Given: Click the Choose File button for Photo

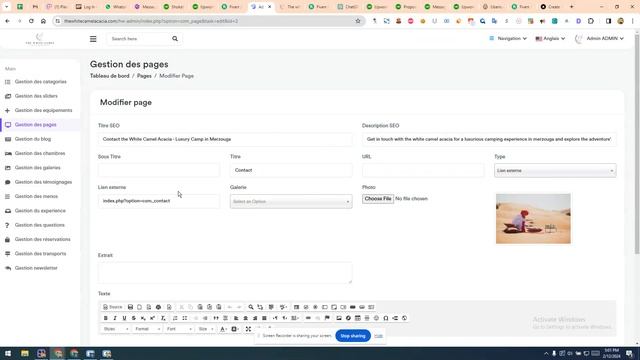Looking at the screenshot, I should tap(378, 199).
